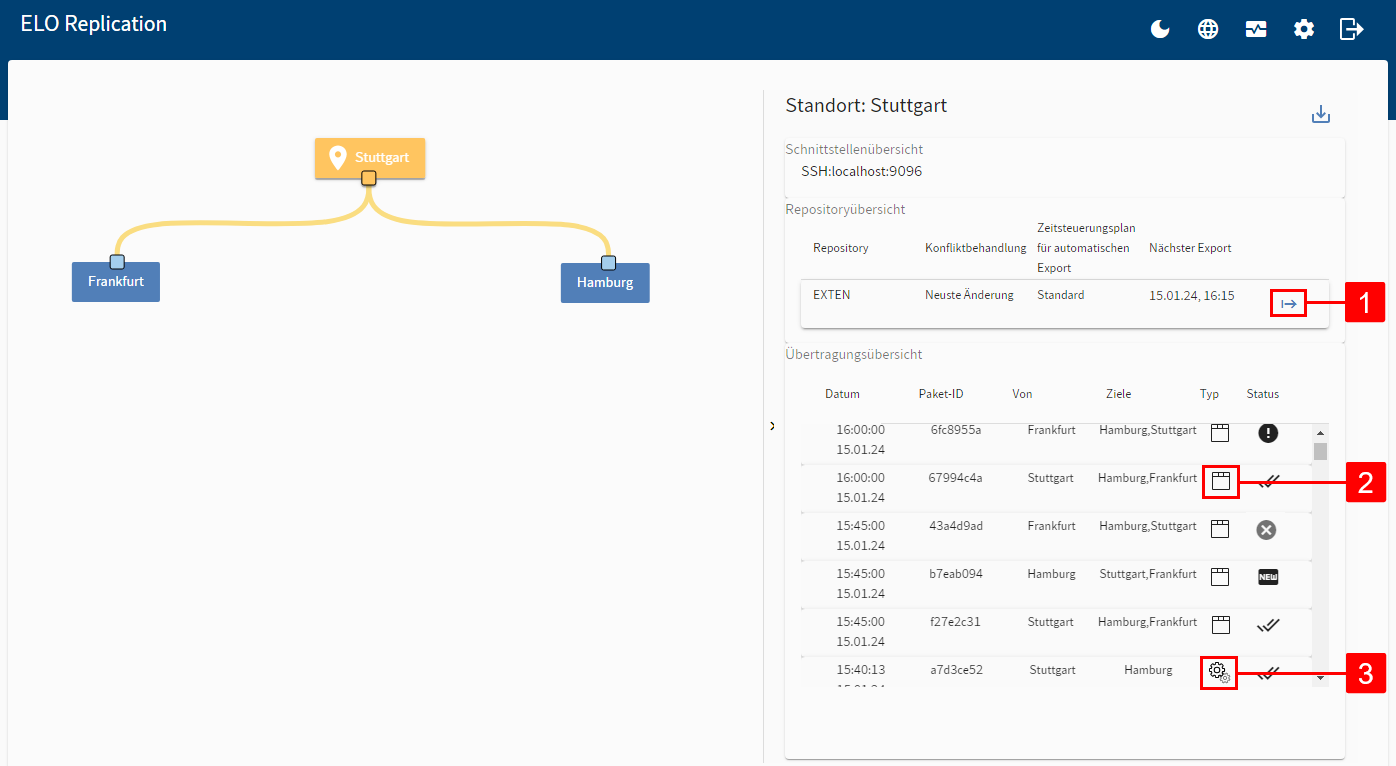Open settings gear in the header

tap(1304, 29)
